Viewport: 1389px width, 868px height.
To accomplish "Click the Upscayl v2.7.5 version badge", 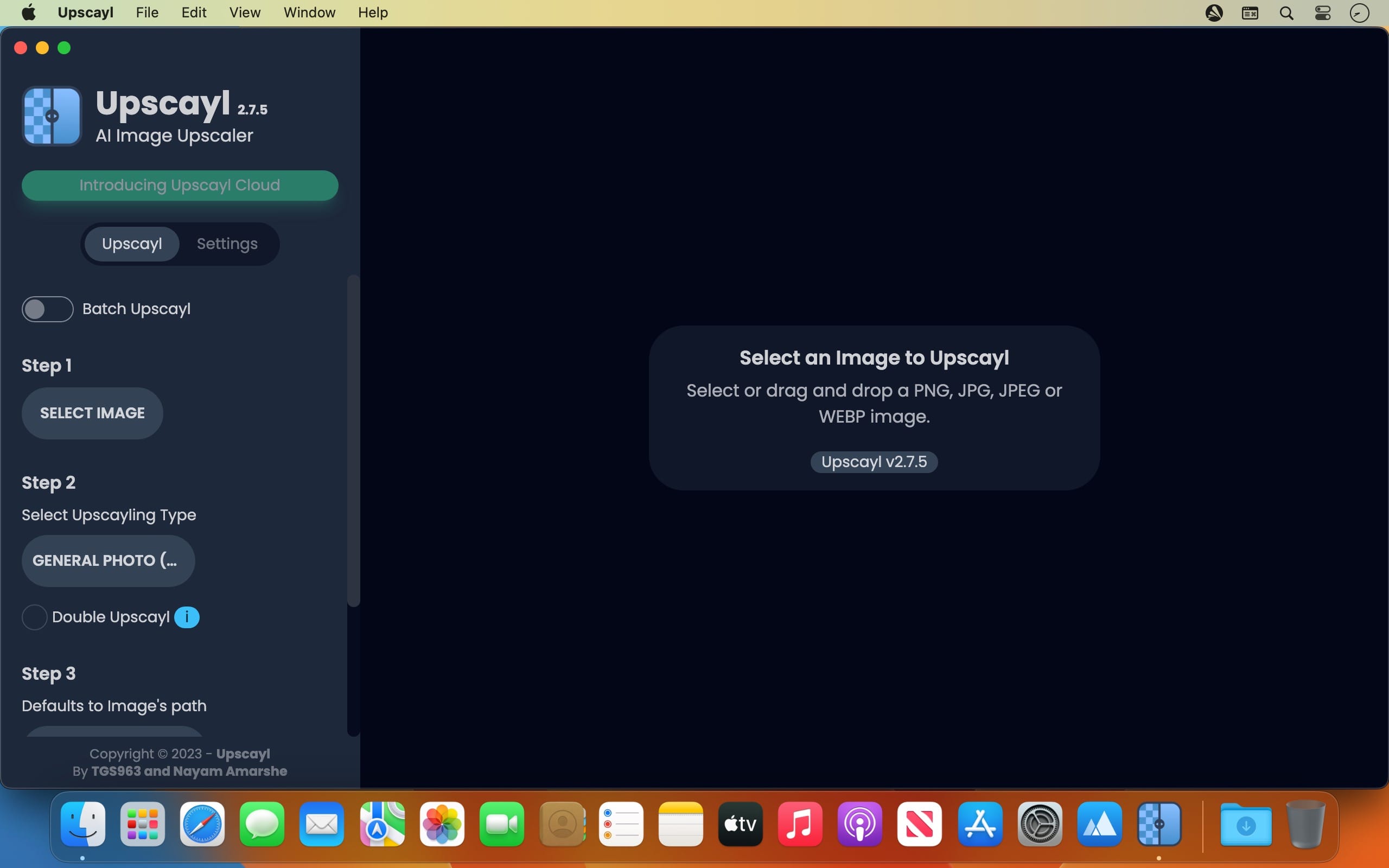I will pos(874,462).
